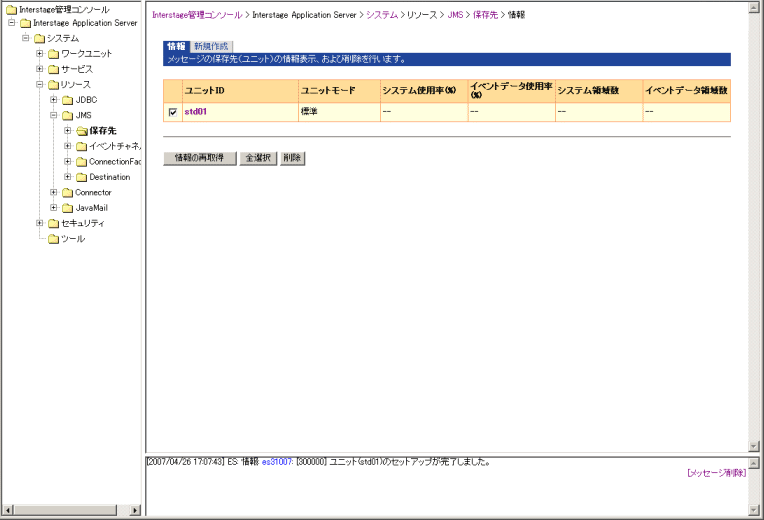Click the イベントチャネル folder icon
Viewport: 764px width, 520px height.
pyautogui.click(x=82, y=146)
